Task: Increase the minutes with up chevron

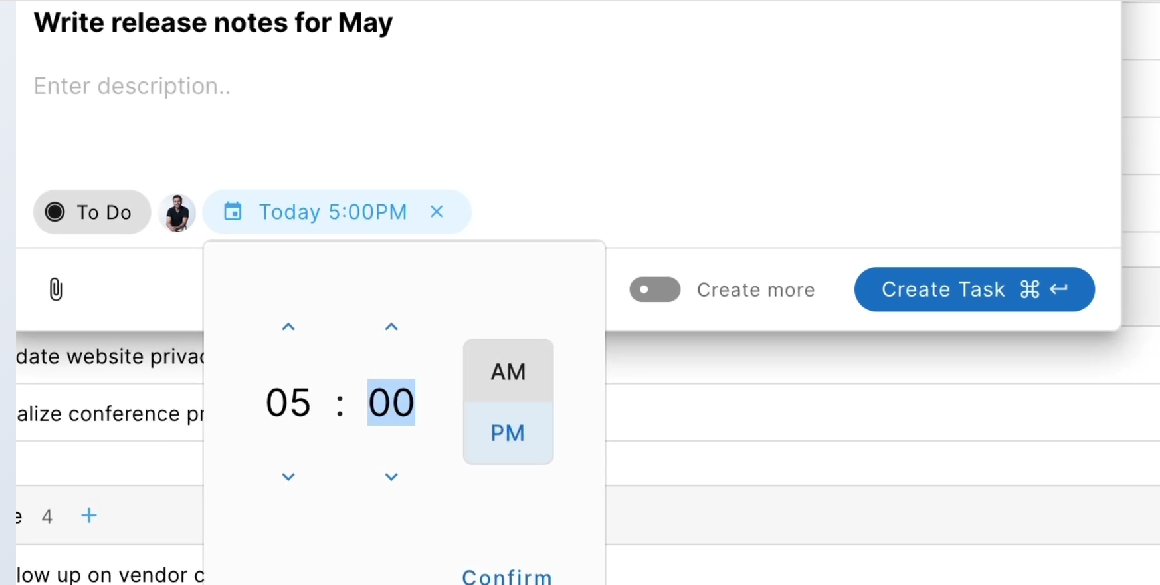Action: 391,327
